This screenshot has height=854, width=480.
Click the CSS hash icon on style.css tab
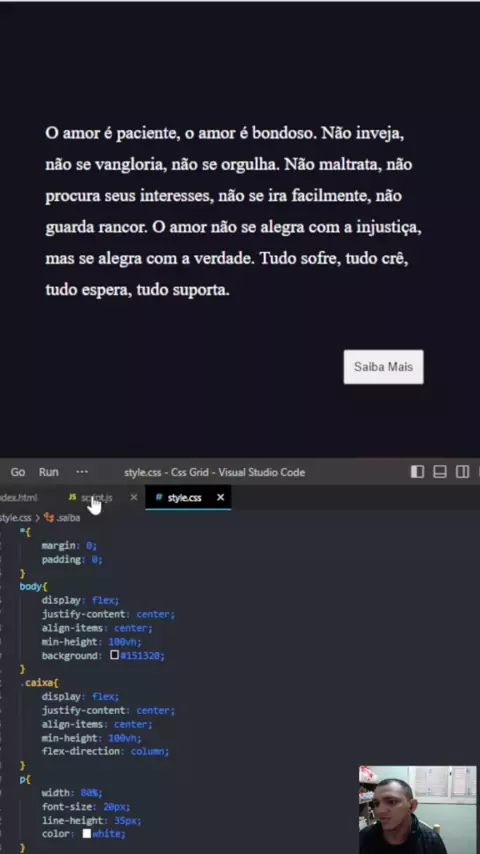159,497
